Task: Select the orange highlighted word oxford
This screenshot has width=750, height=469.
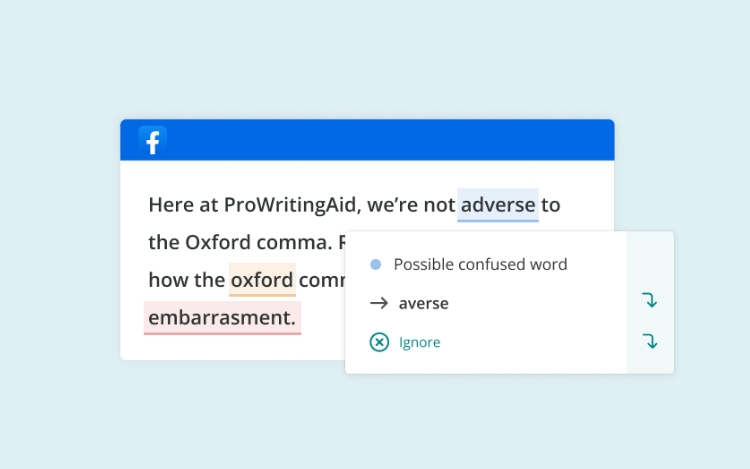Action: pos(262,280)
